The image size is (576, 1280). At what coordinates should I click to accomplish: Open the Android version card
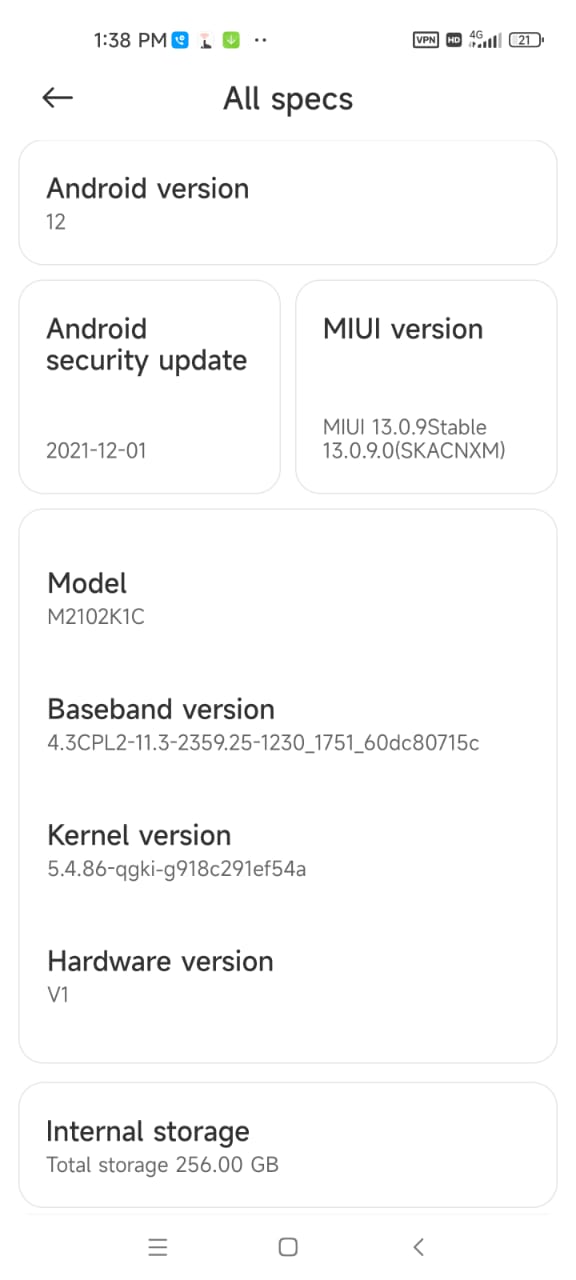(288, 203)
